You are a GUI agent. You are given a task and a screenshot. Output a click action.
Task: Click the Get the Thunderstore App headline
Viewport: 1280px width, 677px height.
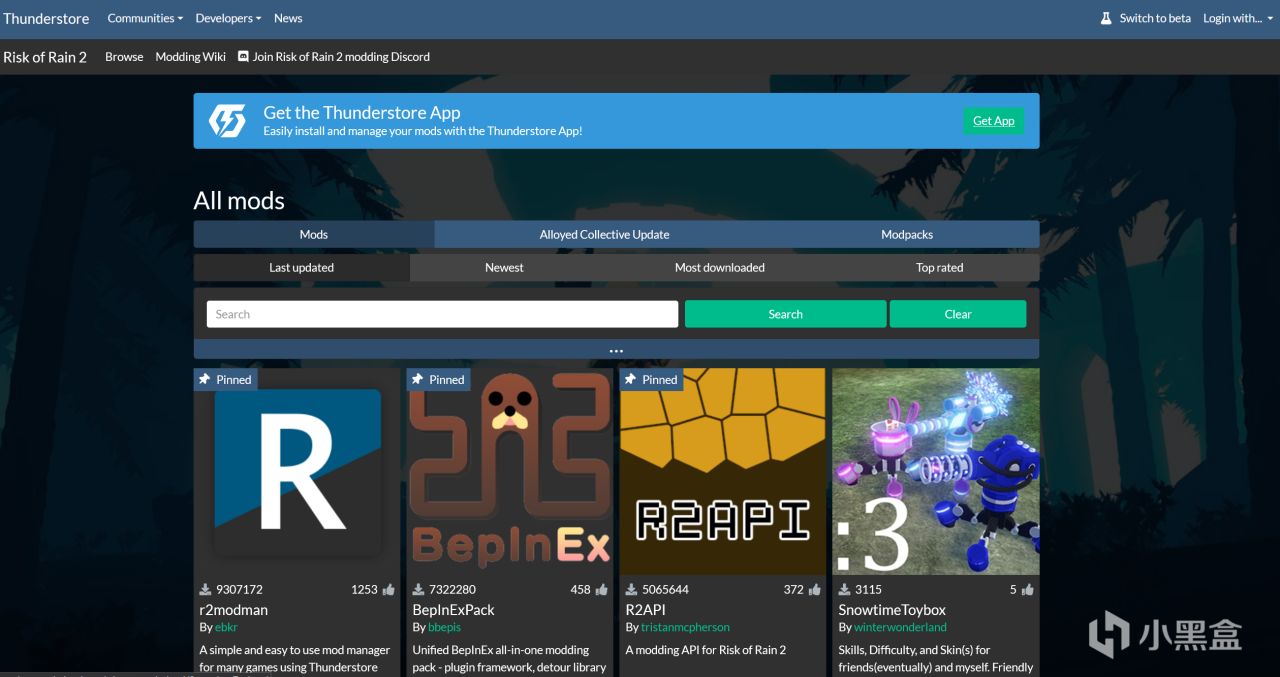(362, 113)
